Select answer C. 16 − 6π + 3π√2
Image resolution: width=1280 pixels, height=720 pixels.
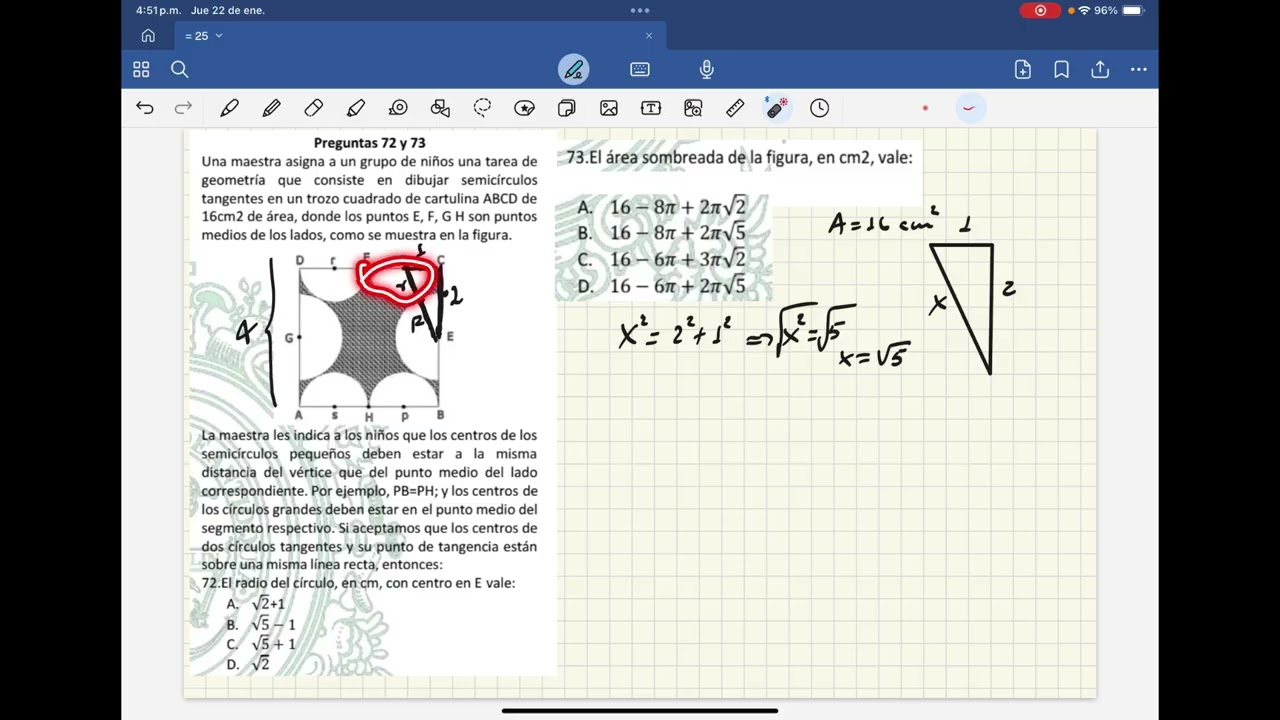662,259
